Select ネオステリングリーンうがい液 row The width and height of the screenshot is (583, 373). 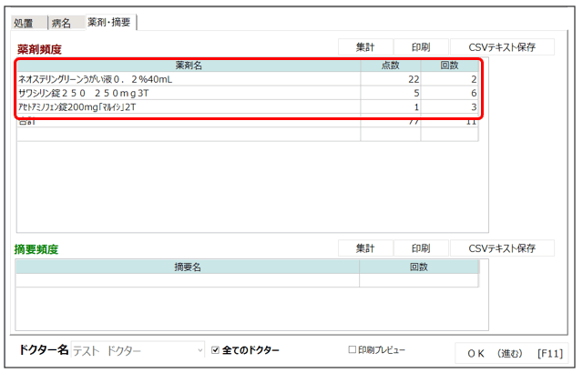[248, 79]
